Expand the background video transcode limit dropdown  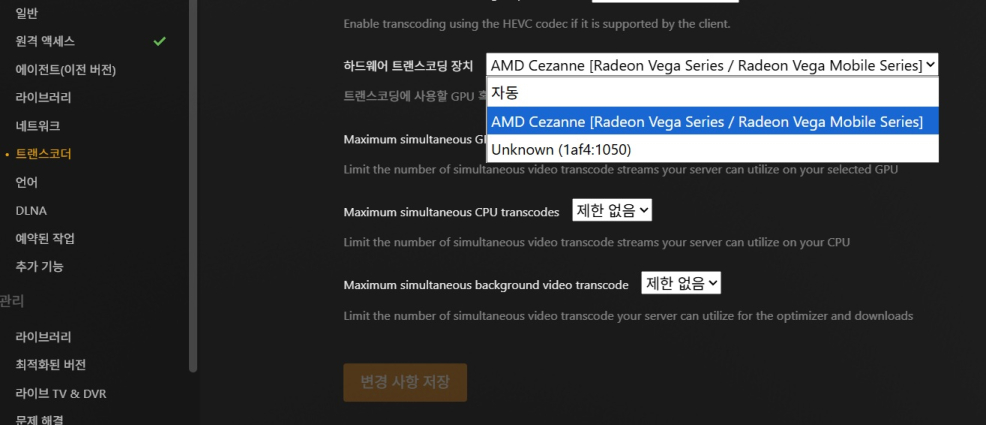coord(681,284)
